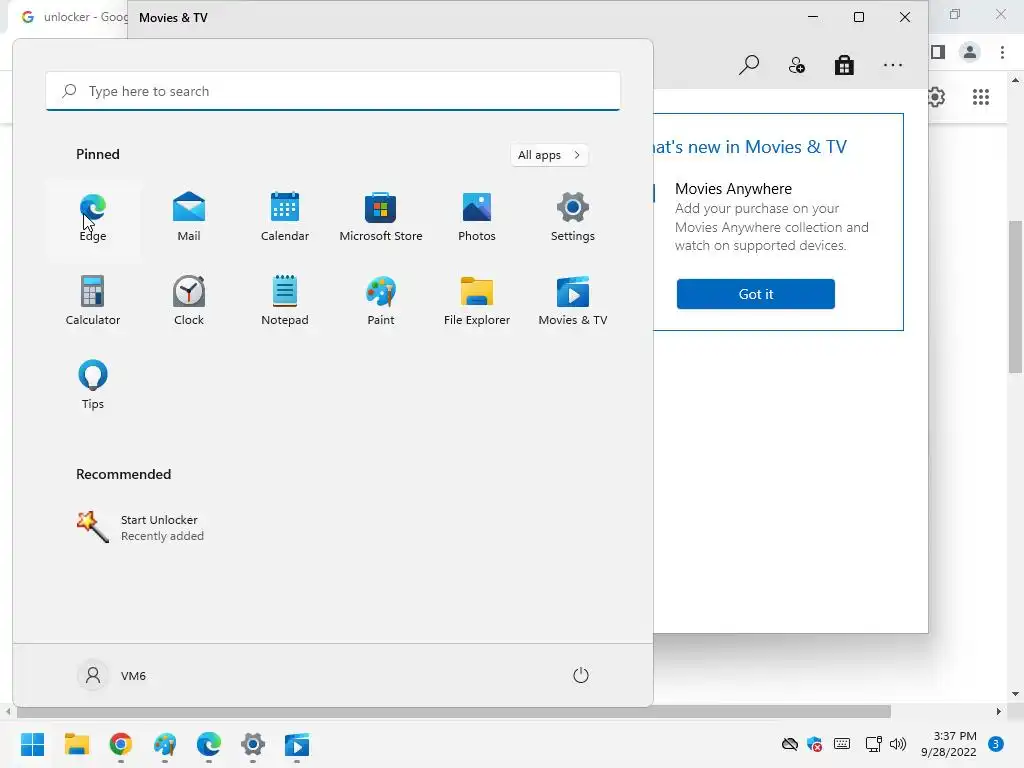Open the Calculator app
1024x768 pixels.
tap(93, 301)
